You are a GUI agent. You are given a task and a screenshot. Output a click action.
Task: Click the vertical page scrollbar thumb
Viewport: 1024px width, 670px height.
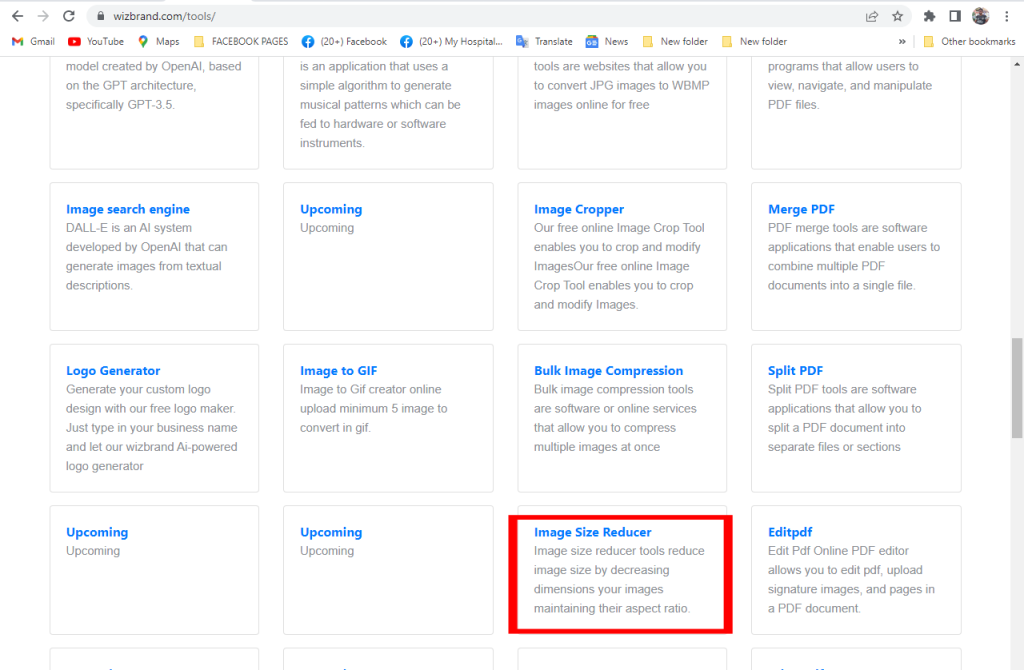[1017, 387]
